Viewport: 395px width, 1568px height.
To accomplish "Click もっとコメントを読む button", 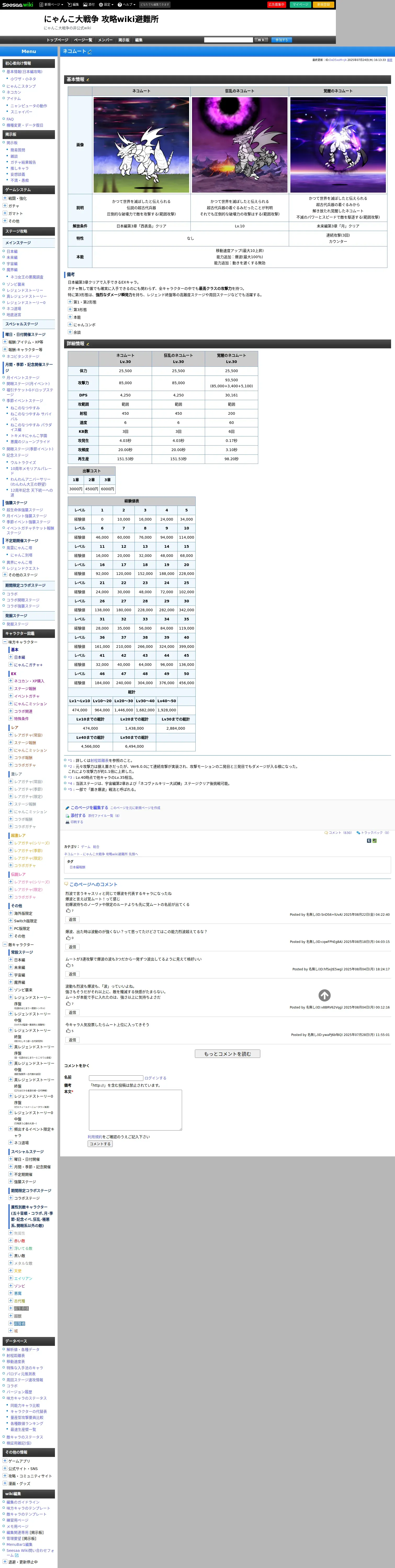I will [x=227, y=1054].
